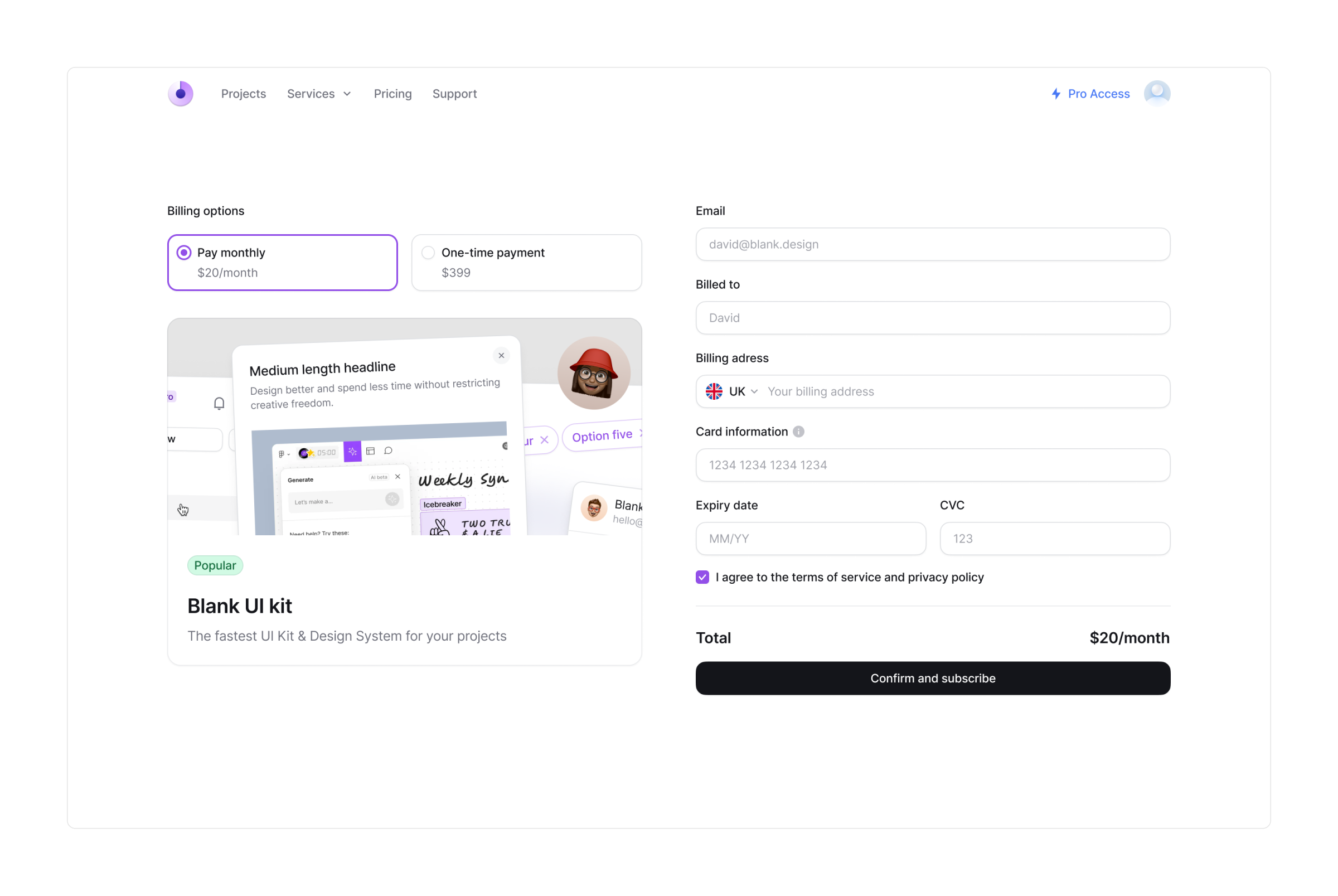Toggle the terms of service agreement checkbox
1338x896 pixels.
pos(702,577)
